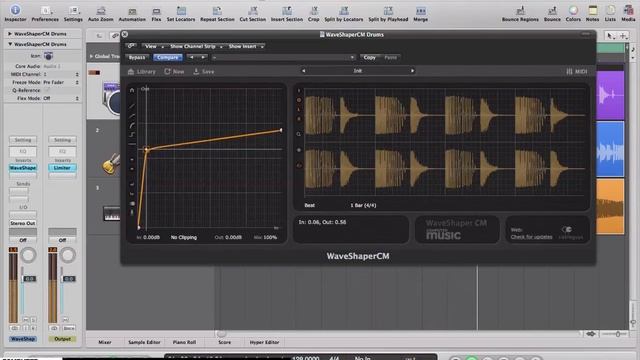Screen dimensions: 640x360
Task: Click the link icon in the plugin header
Action: (131, 46)
